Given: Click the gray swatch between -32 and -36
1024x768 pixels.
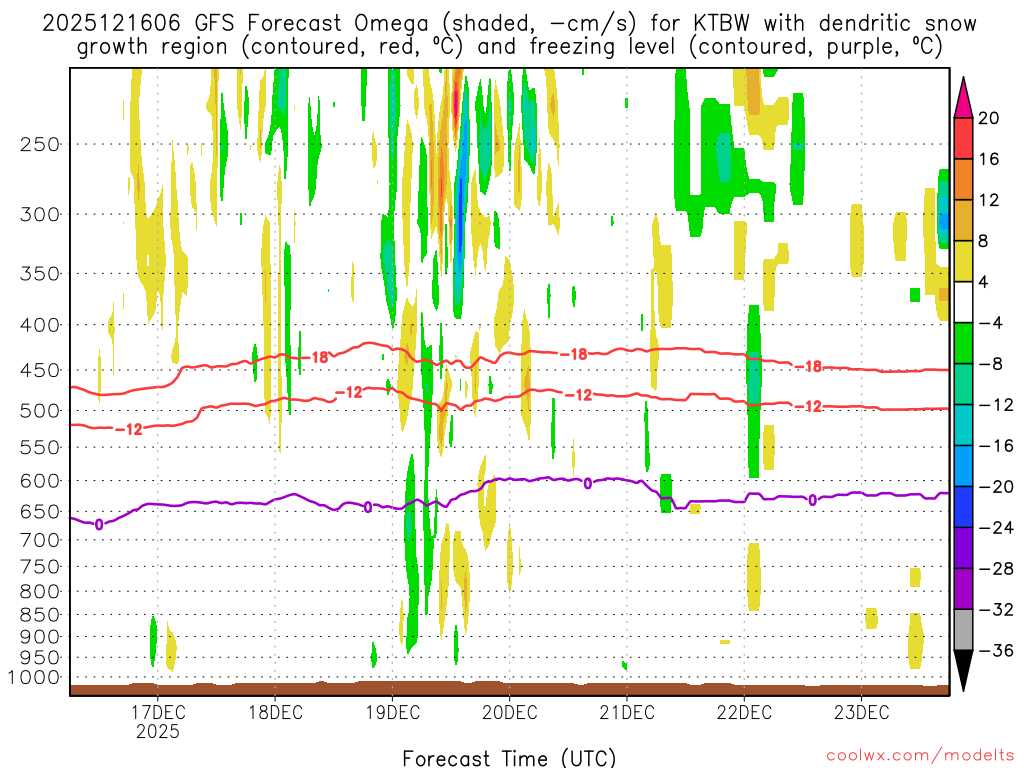Looking at the screenshot, I should (963, 630).
